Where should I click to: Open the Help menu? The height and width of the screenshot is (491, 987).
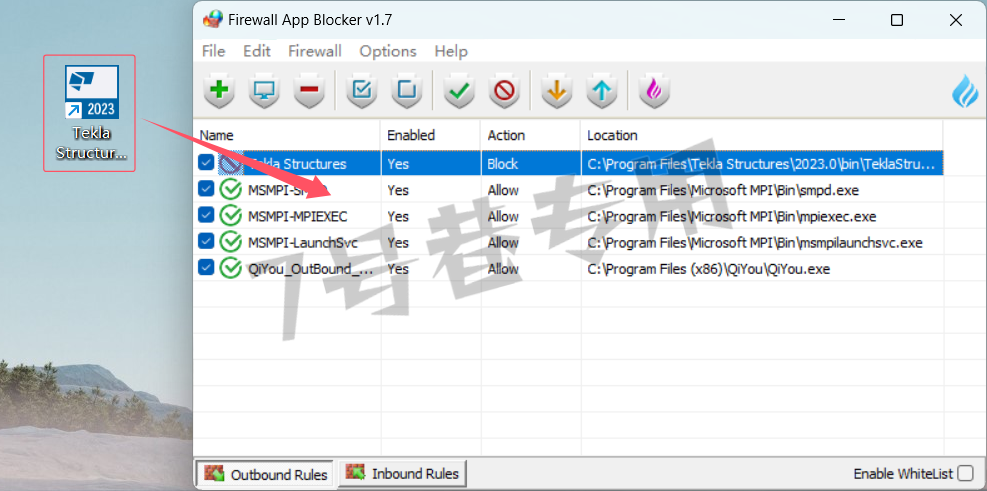tap(451, 51)
